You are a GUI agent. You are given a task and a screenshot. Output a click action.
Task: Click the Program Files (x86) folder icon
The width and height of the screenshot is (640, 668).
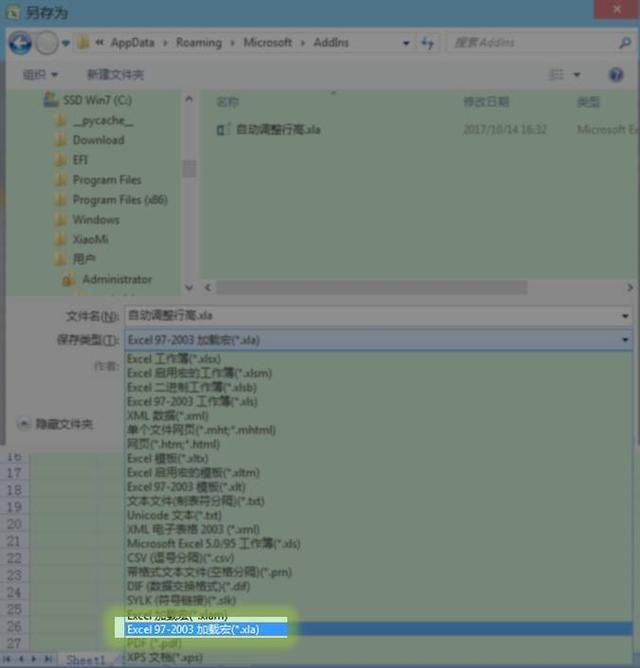pyautogui.click(x=61, y=200)
